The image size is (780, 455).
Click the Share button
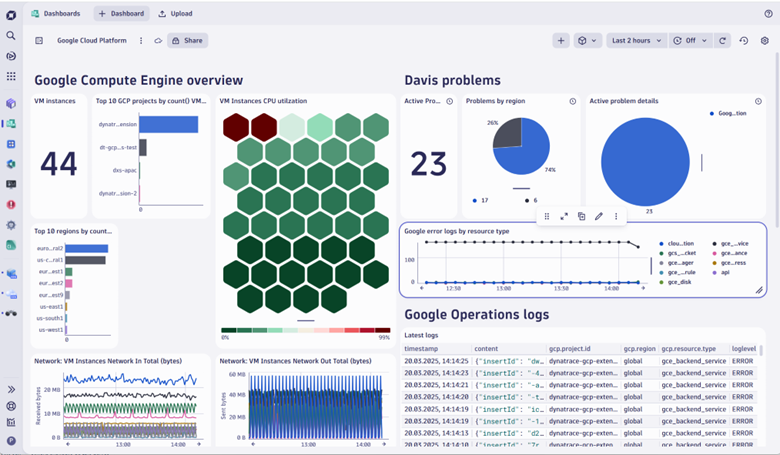coord(188,41)
